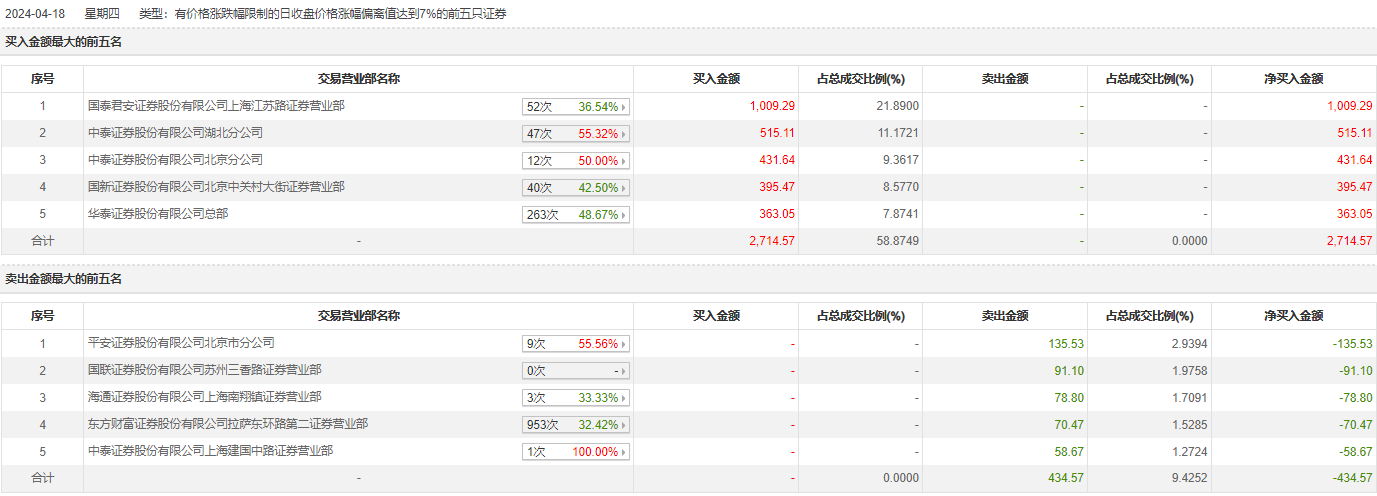Click the arrow icon next to 12次 50.00%
Viewport: 1377px width, 496px height.
coord(625,161)
